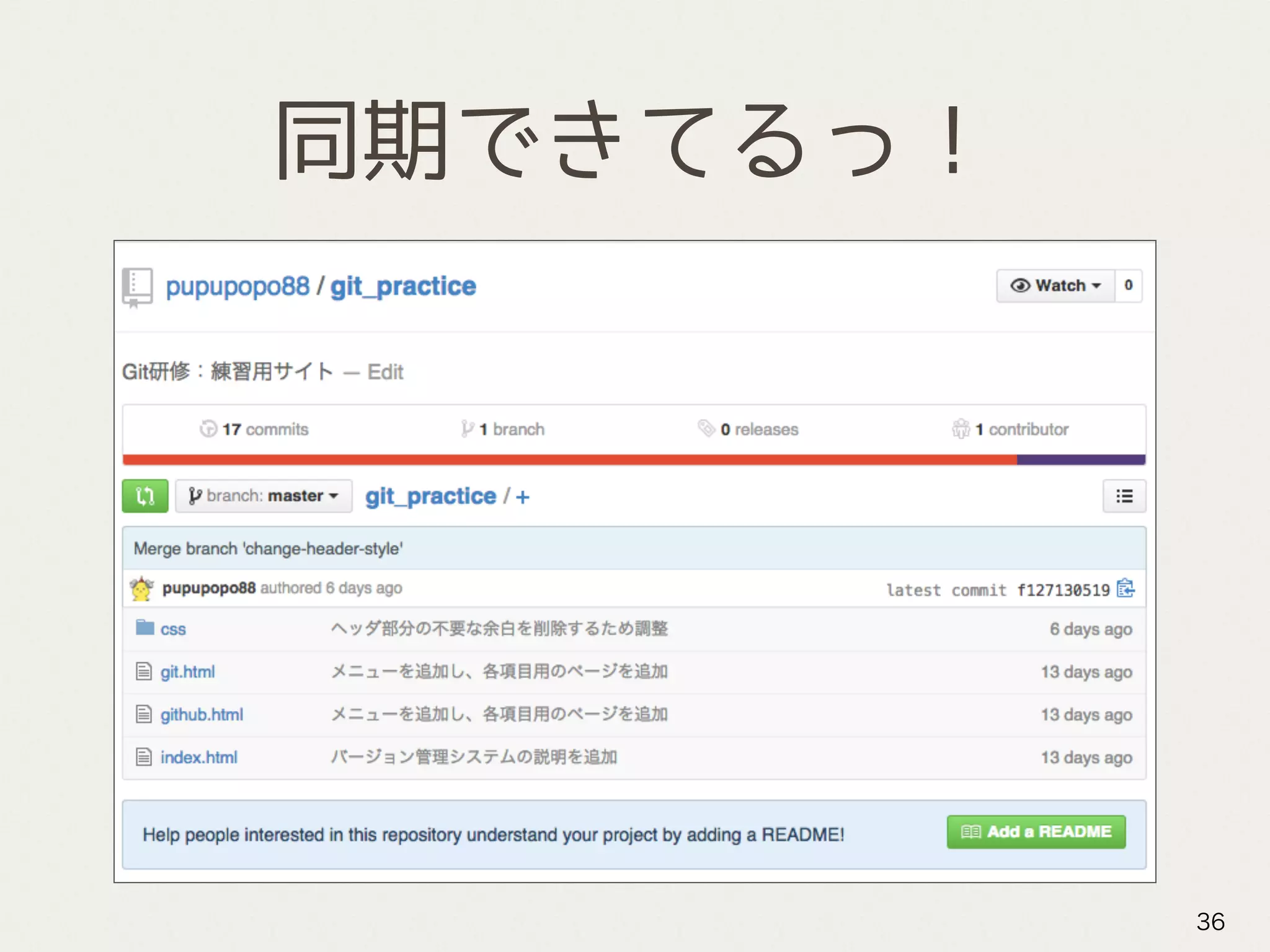The height and width of the screenshot is (952, 1270).
Task: Click the watchers count 0
Action: [x=1128, y=286]
